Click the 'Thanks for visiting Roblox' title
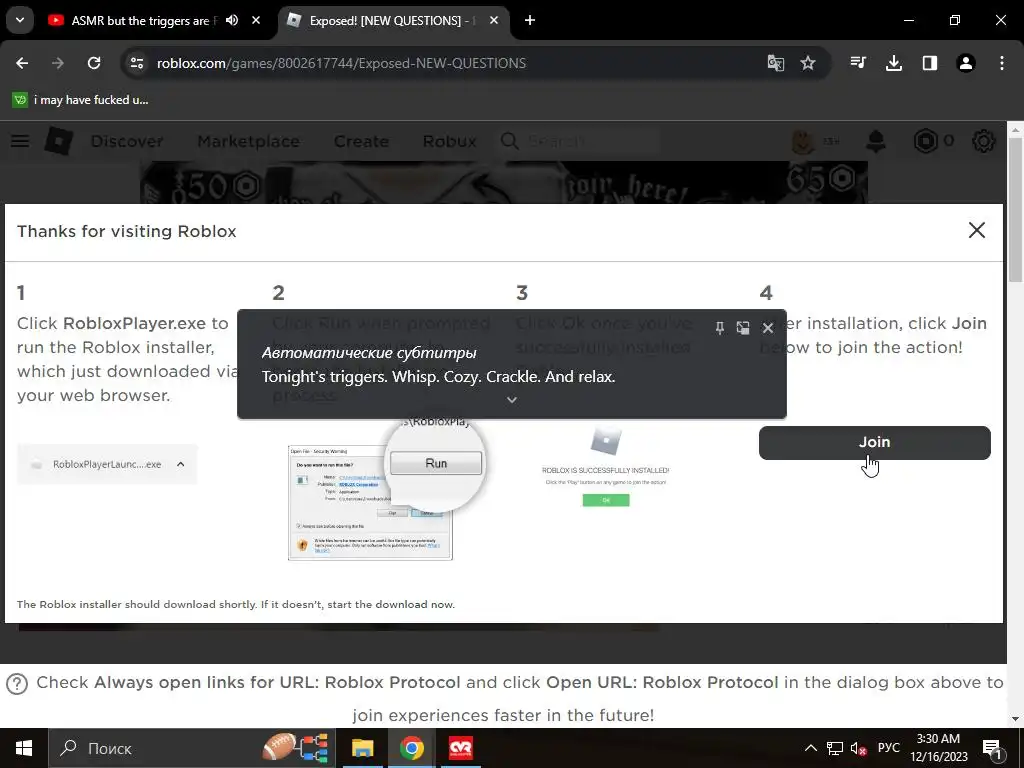1024x768 pixels. click(x=127, y=231)
